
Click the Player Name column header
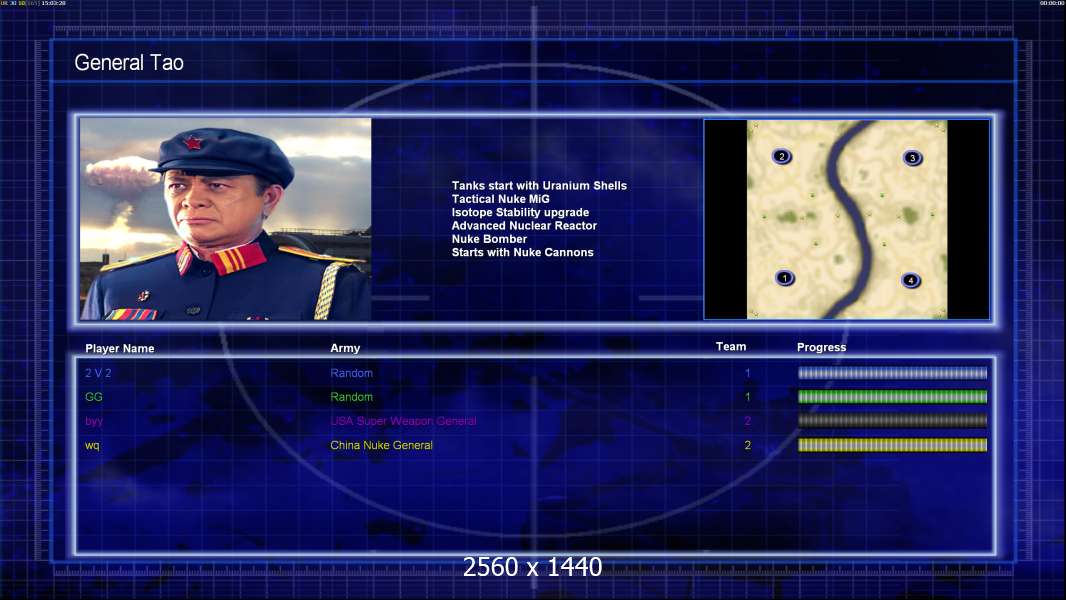tap(120, 349)
